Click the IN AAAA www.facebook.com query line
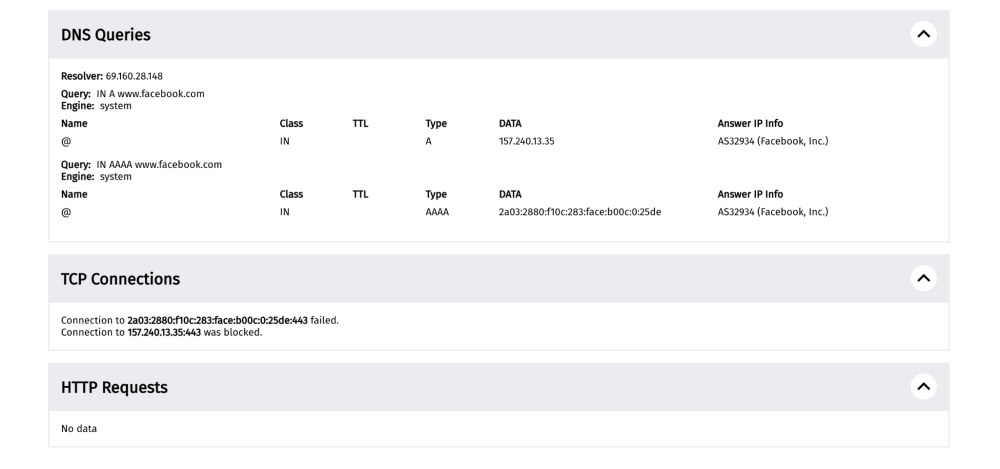The height and width of the screenshot is (469, 1000). 158,164
